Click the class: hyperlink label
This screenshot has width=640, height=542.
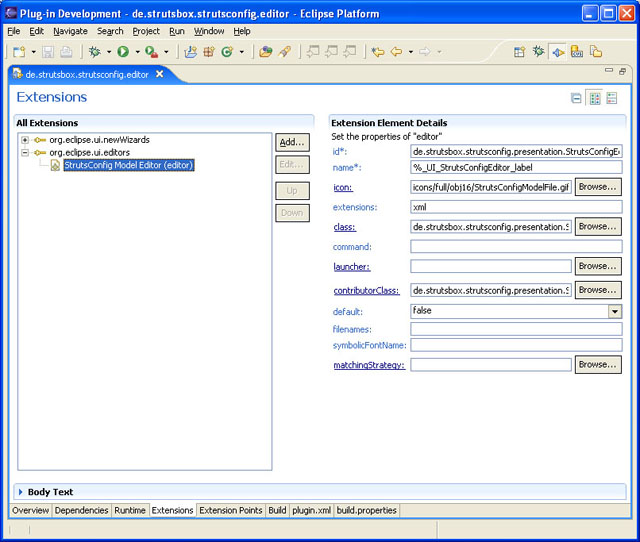tap(344, 227)
